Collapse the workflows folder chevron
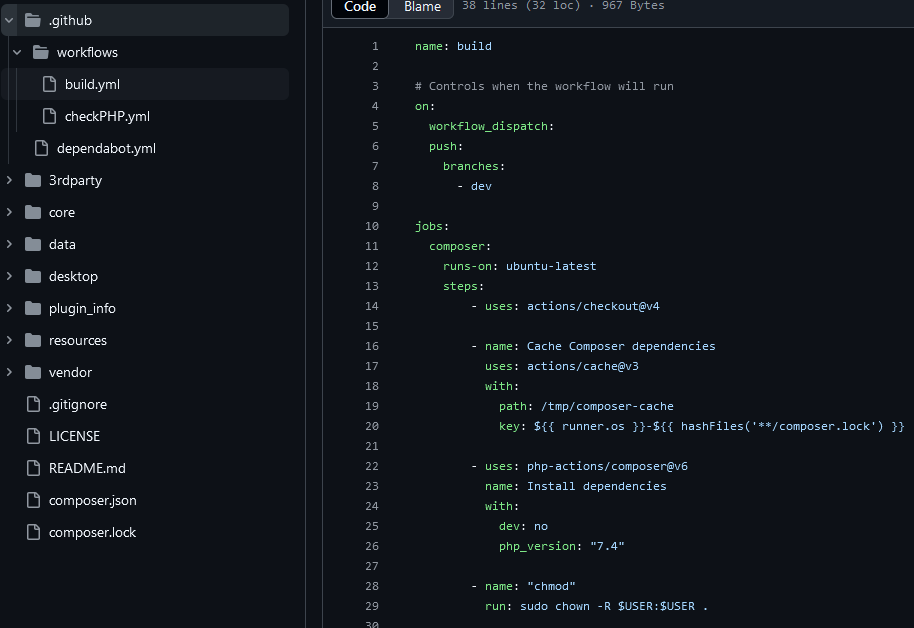Image resolution: width=914 pixels, height=628 pixels. pyautogui.click(x=17, y=52)
